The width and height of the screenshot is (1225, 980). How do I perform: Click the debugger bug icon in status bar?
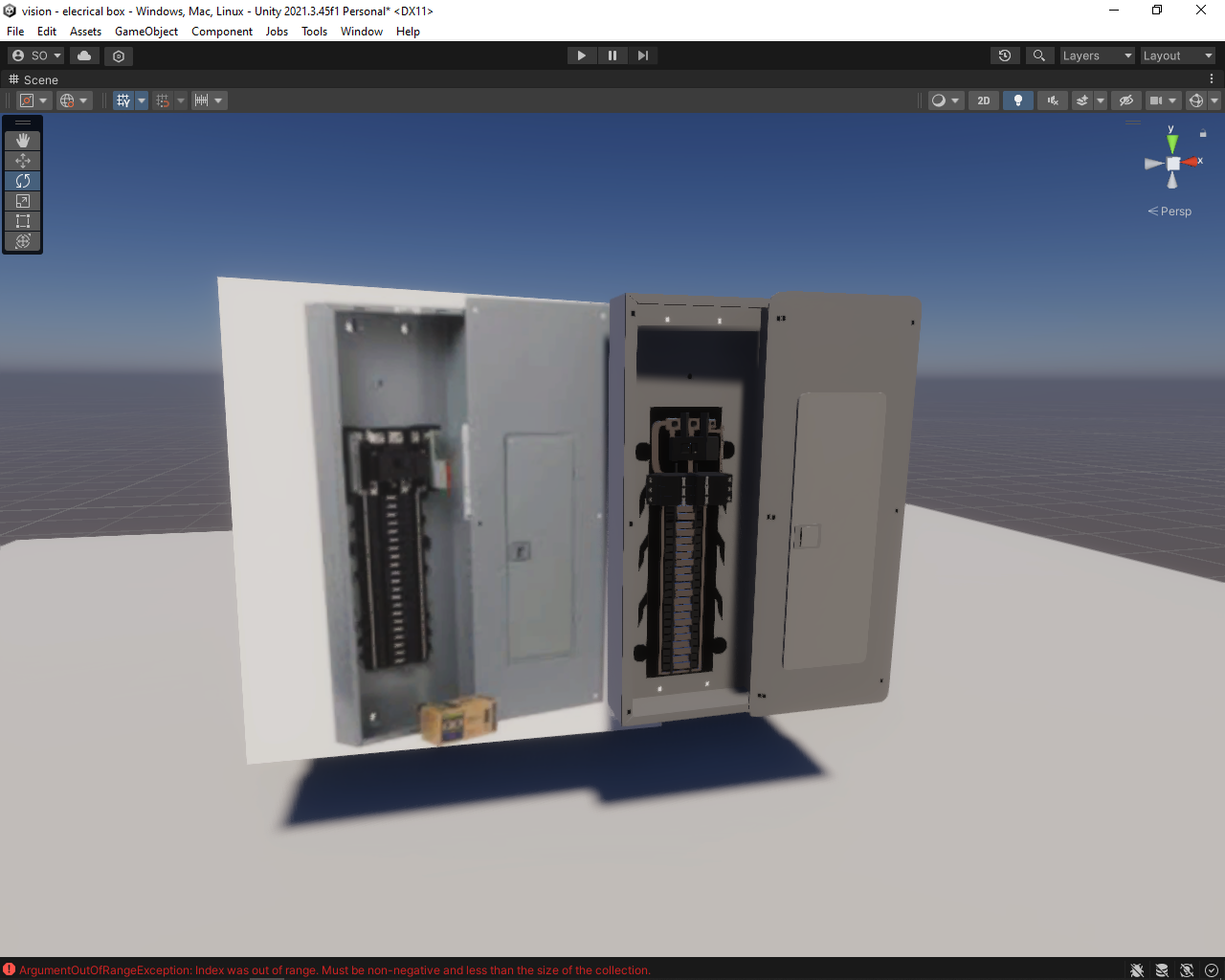1137,969
